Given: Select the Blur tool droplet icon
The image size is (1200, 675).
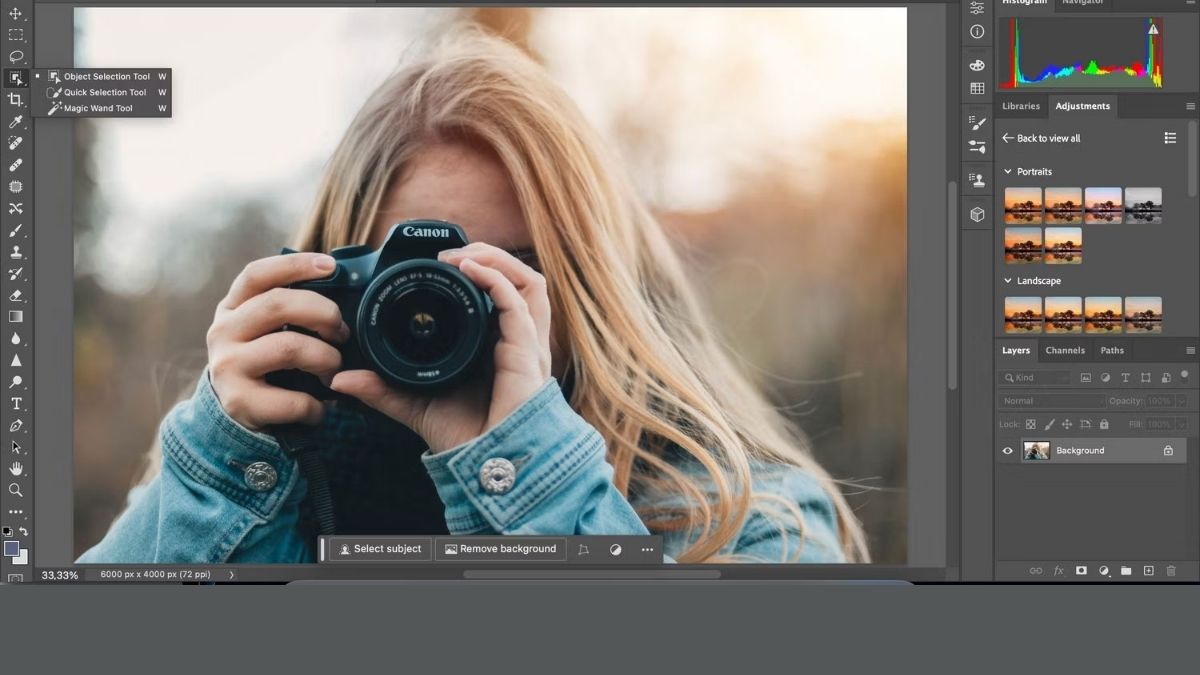Looking at the screenshot, I should pos(15,338).
